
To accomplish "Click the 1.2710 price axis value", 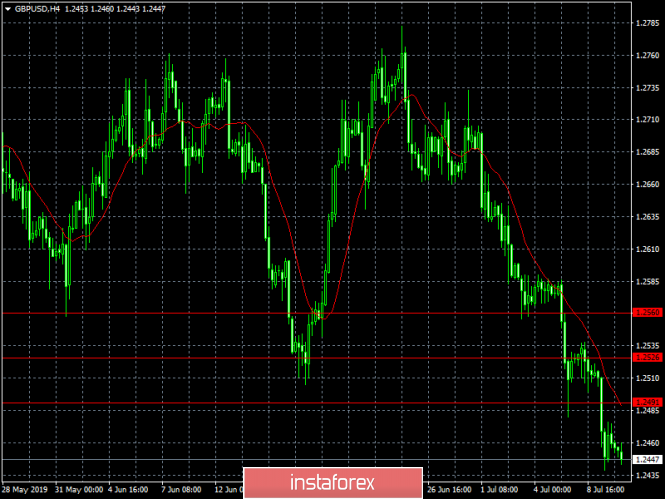I will (x=648, y=120).
